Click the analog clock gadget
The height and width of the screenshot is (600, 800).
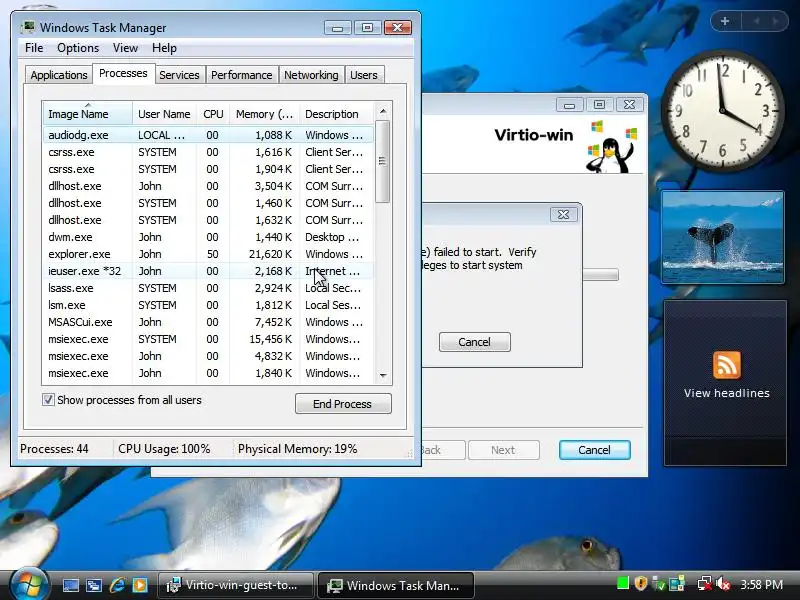[x=722, y=111]
